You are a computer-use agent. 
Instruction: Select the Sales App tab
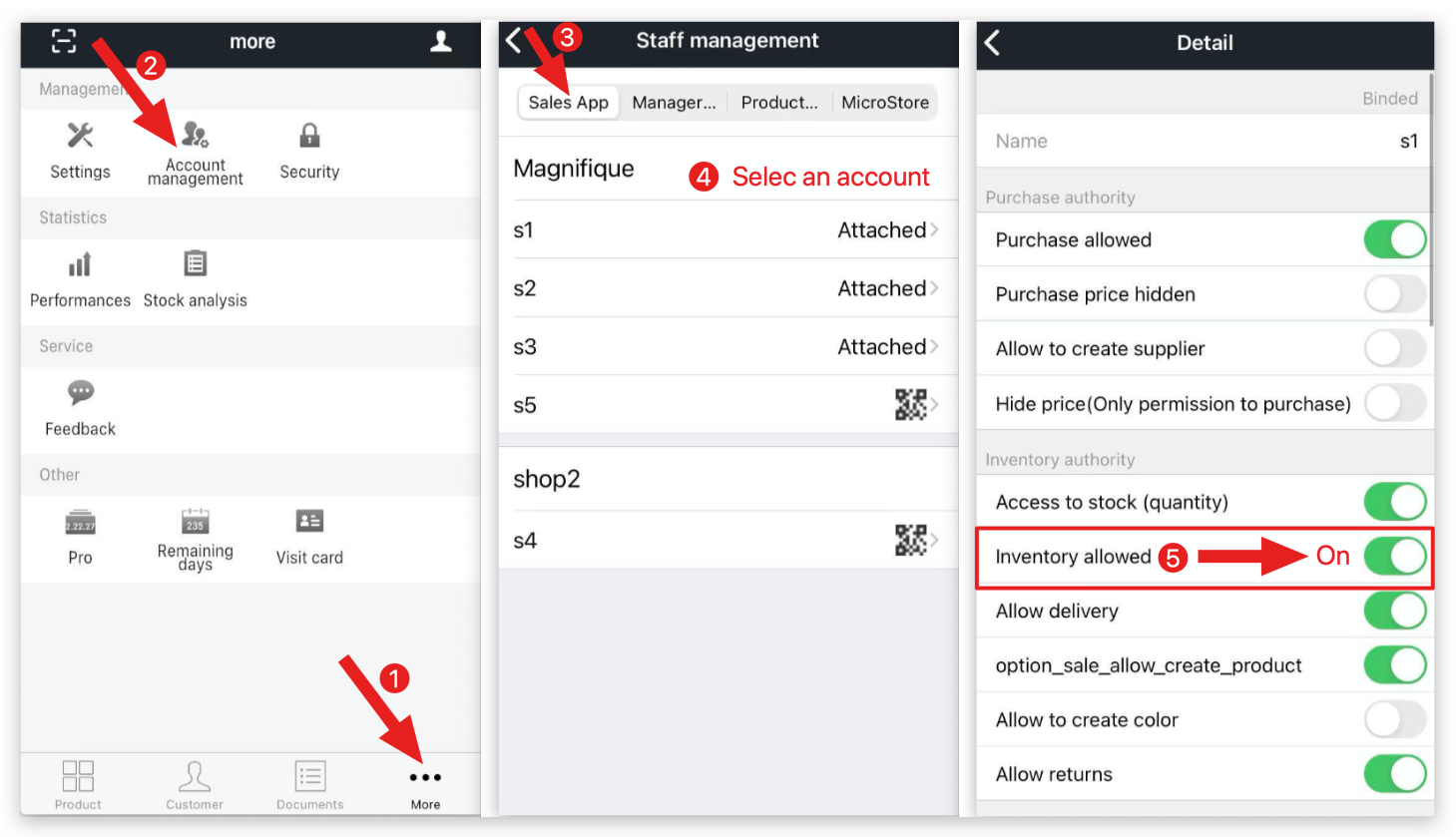click(x=568, y=102)
